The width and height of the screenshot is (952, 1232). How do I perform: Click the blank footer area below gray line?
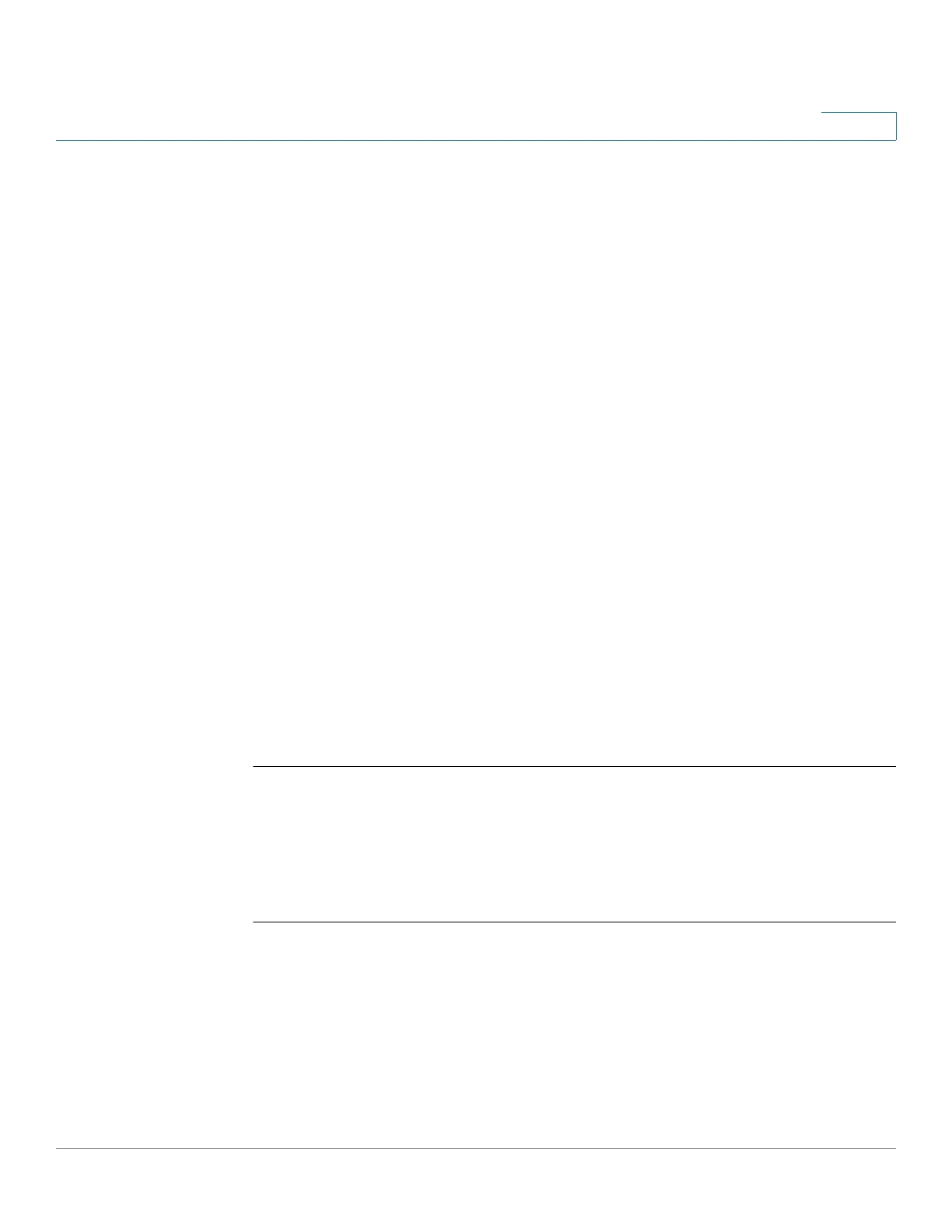(x=476, y=1190)
